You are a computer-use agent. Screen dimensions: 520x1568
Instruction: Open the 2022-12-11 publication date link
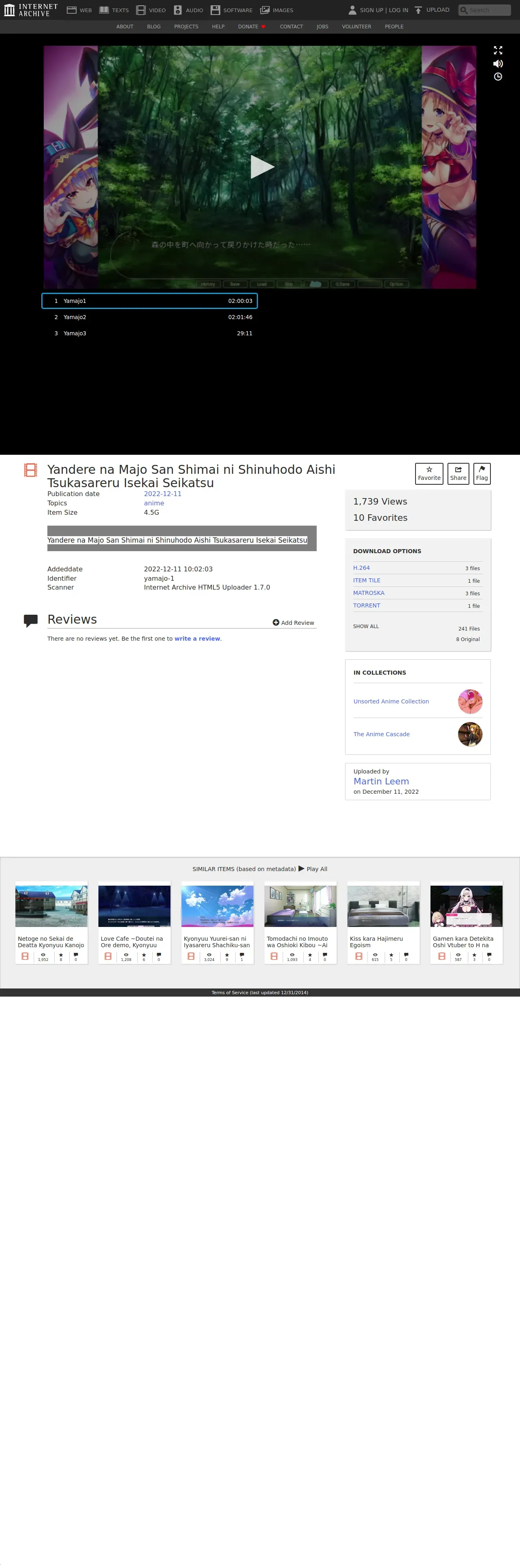pyautogui.click(x=162, y=494)
